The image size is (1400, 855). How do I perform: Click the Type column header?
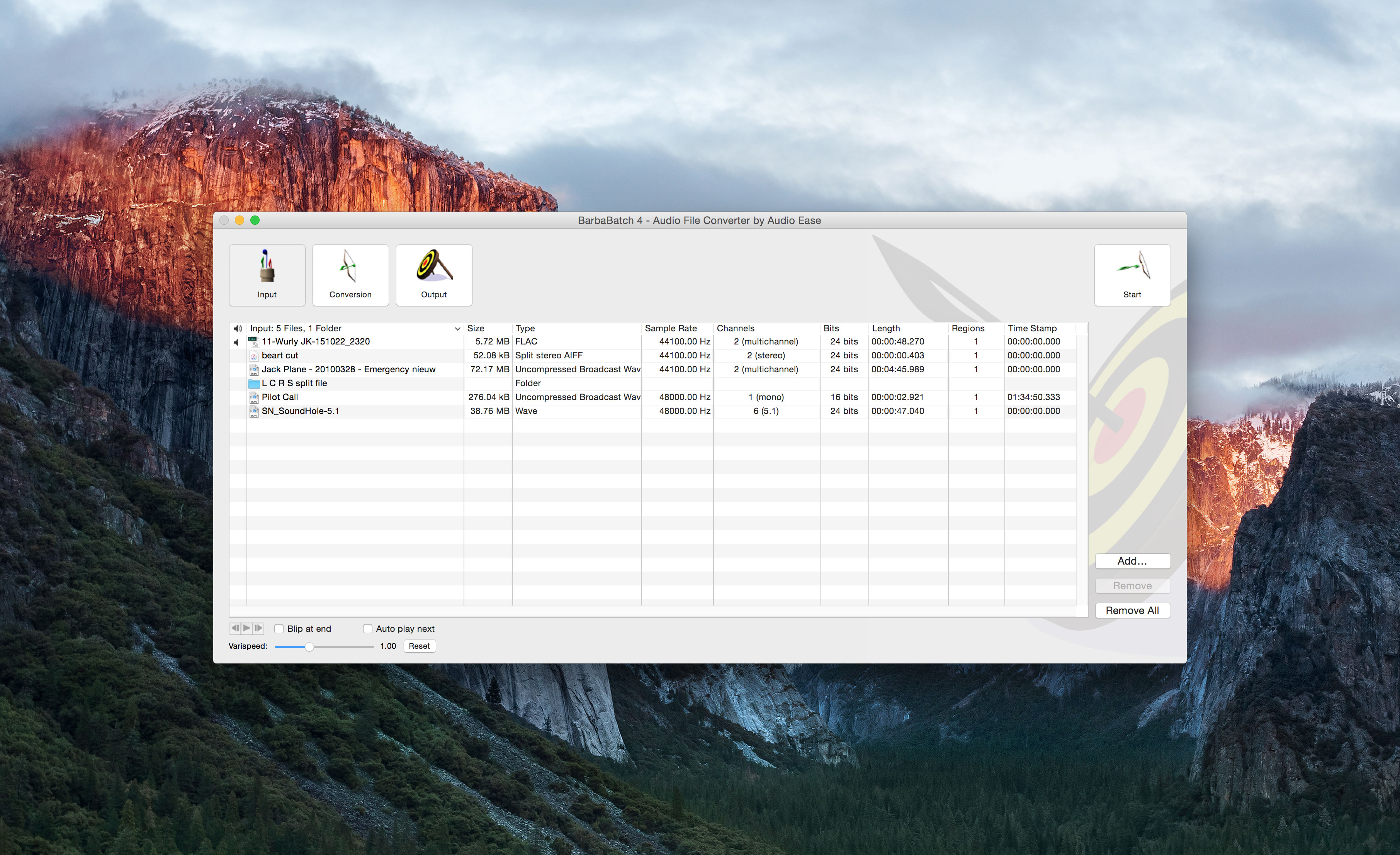tap(525, 328)
